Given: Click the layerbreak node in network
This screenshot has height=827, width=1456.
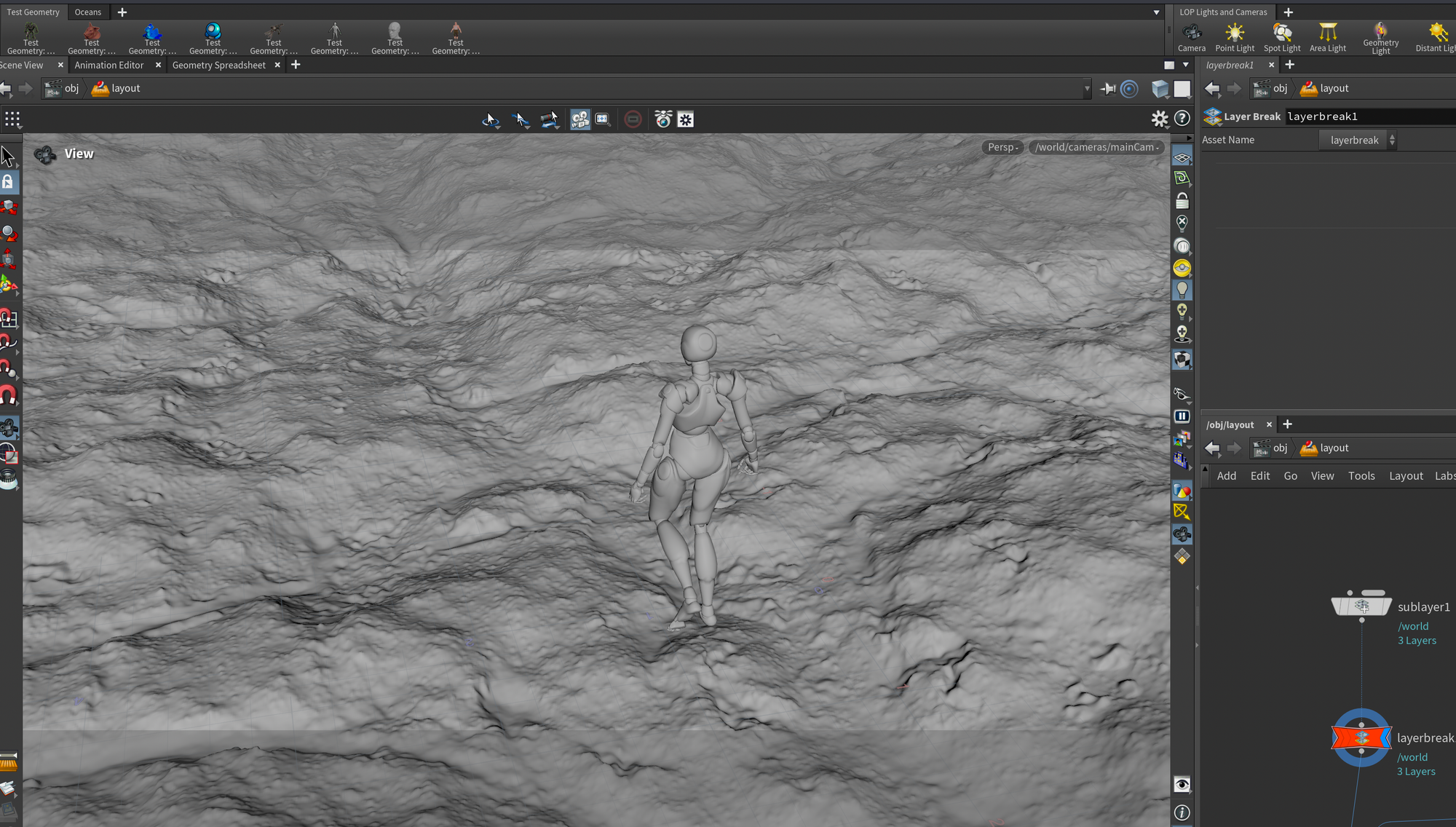Looking at the screenshot, I should tap(1361, 737).
